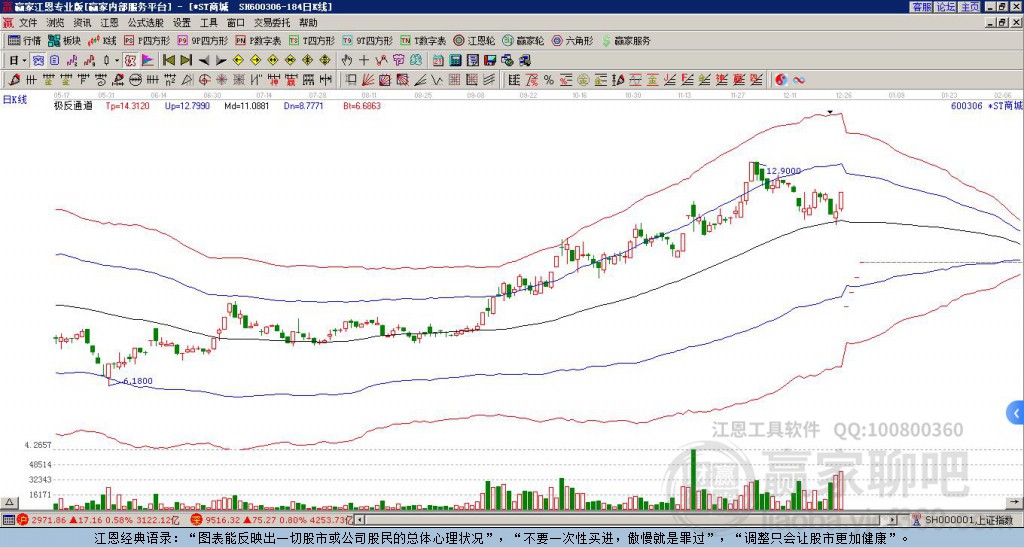
Task: Click the SH000001 上证指数 status entry
Action: 968,520
